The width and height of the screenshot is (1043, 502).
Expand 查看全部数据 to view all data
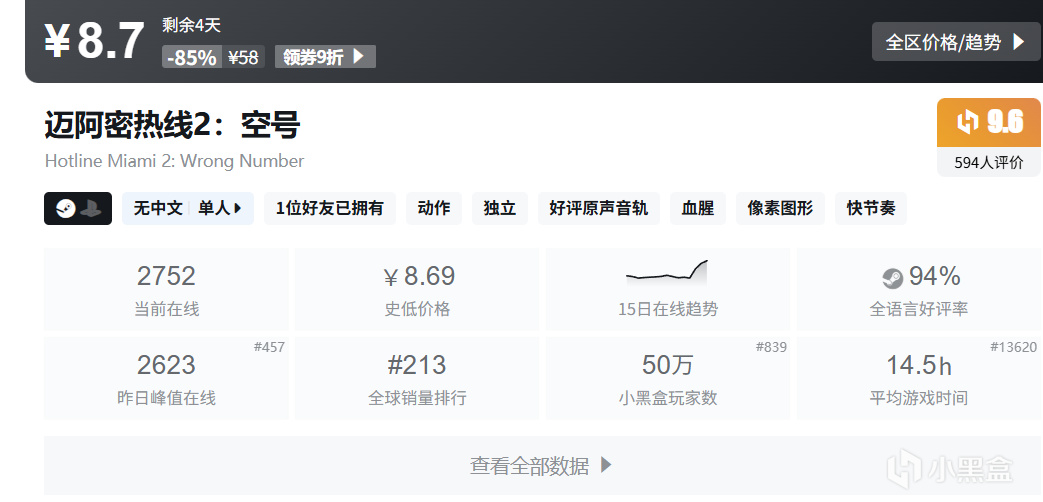click(x=541, y=465)
